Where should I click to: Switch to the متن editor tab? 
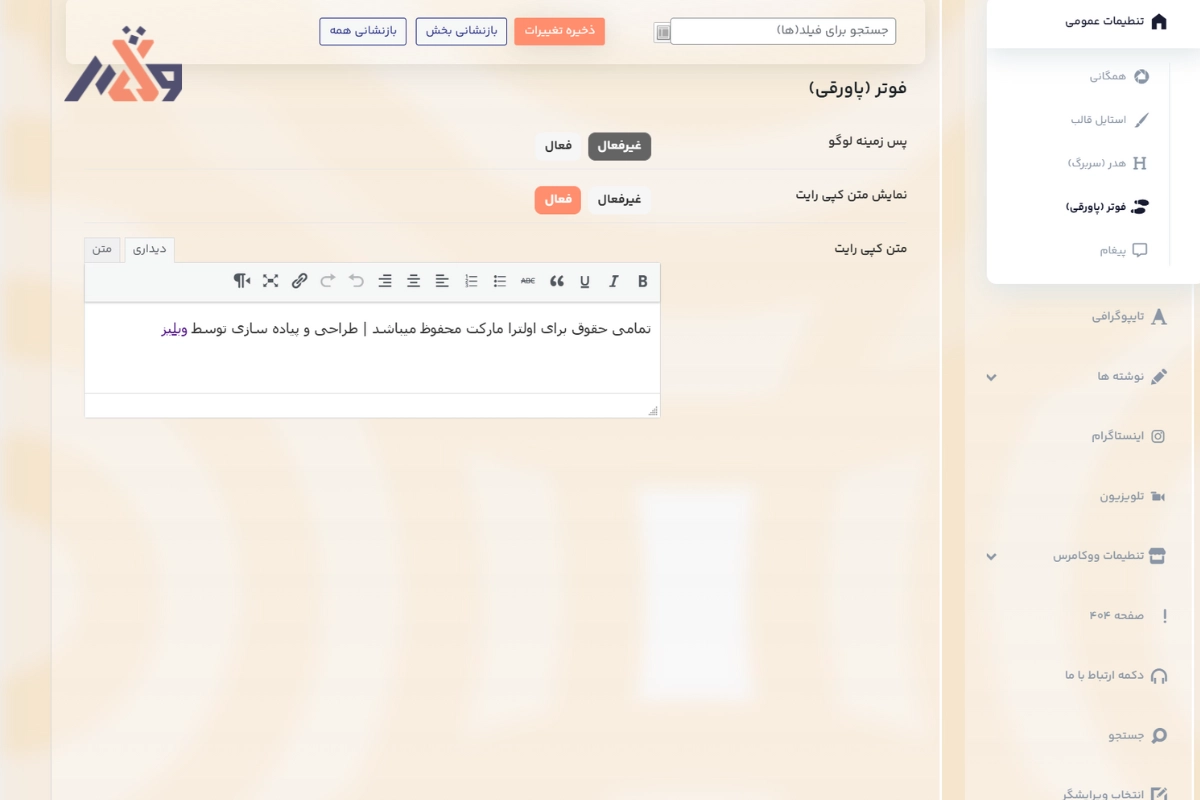point(103,249)
